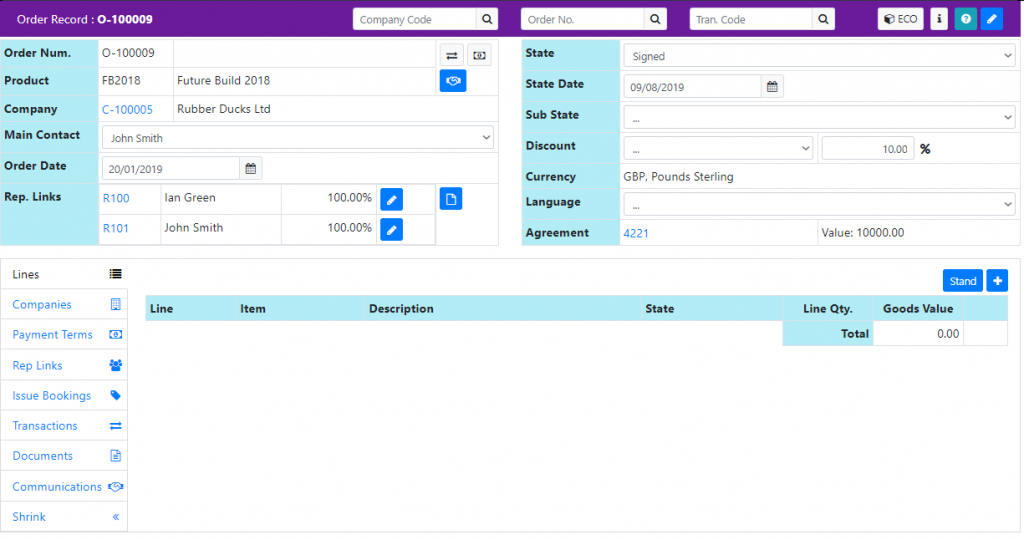Open company link C-100005
1024x540 pixels.
(x=127, y=110)
